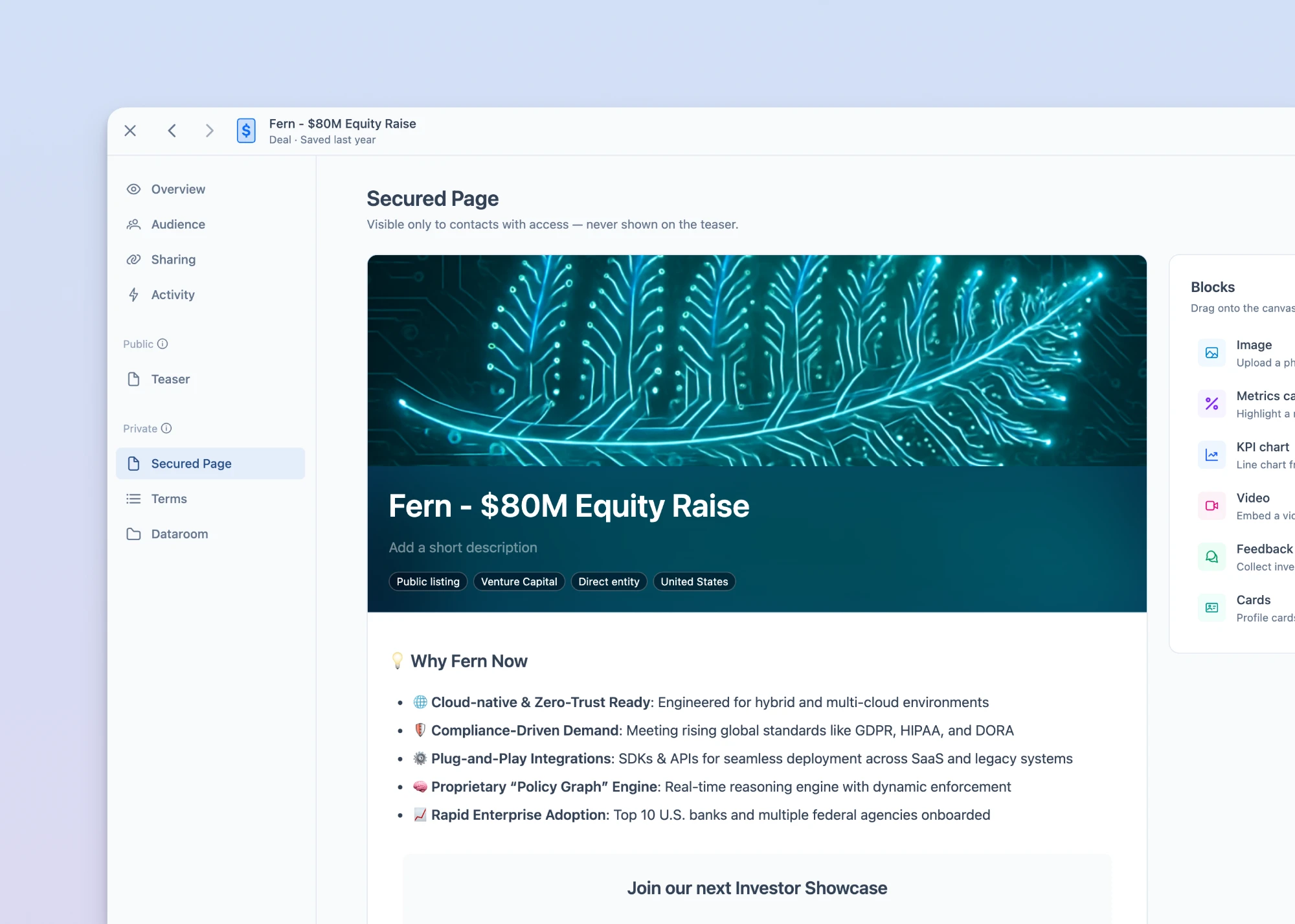Click the 'Compliance-Driven Demand' bullet

pyautogui.click(x=714, y=730)
